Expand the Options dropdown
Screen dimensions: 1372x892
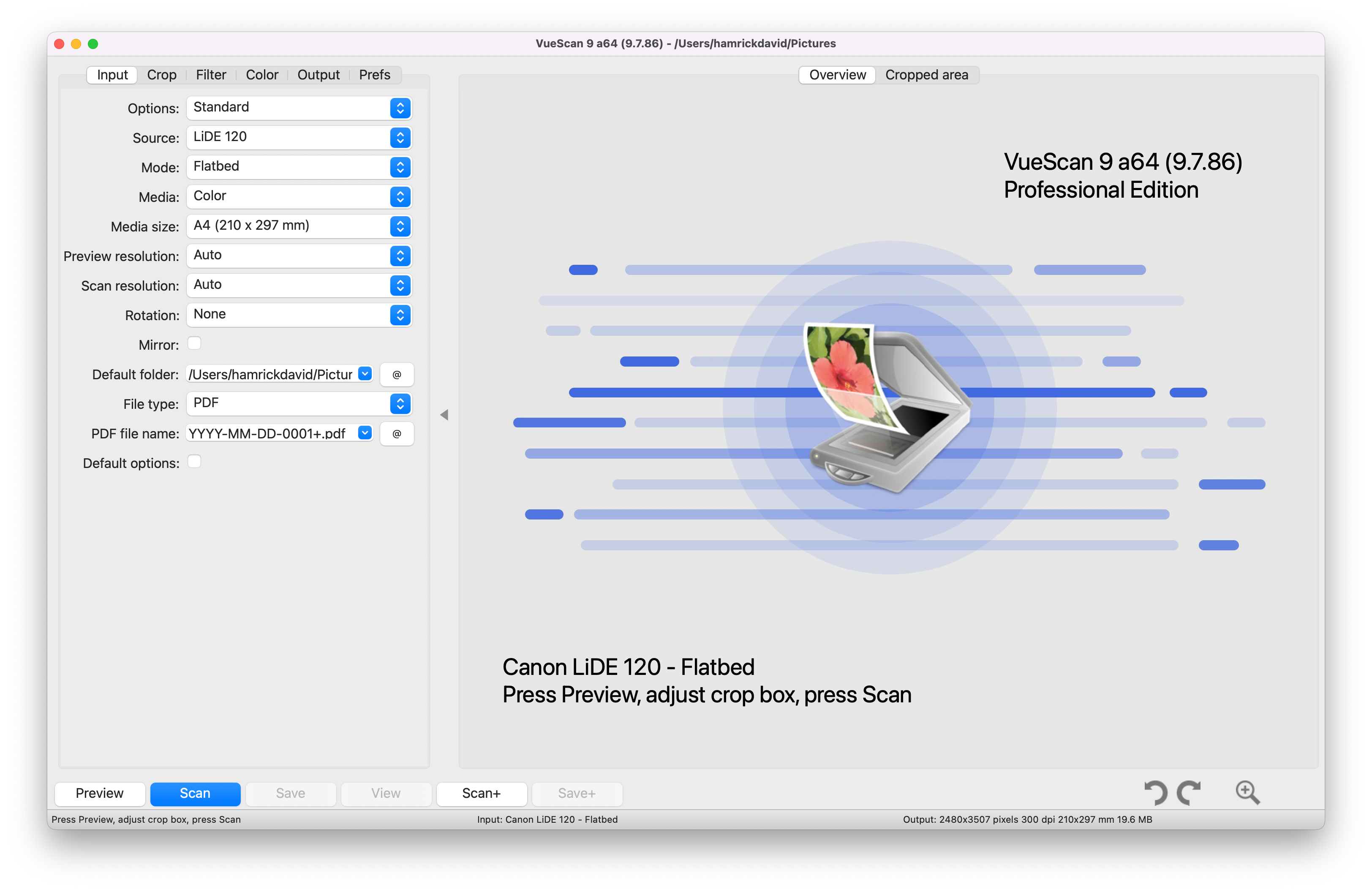[x=400, y=106]
